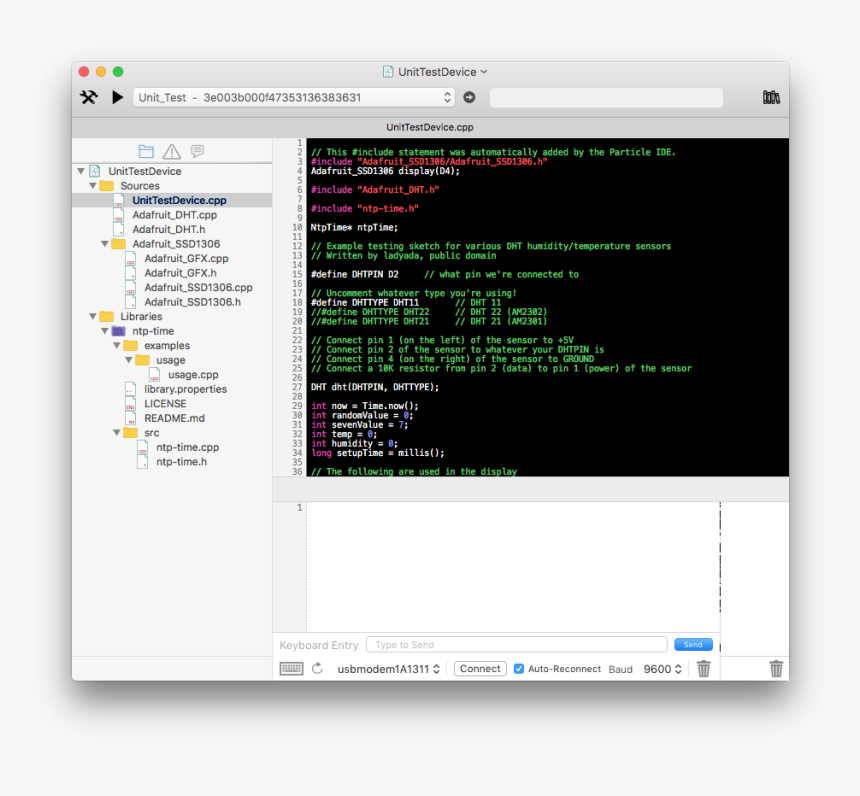Clear serial output with the trash icon

tap(703, 668)
